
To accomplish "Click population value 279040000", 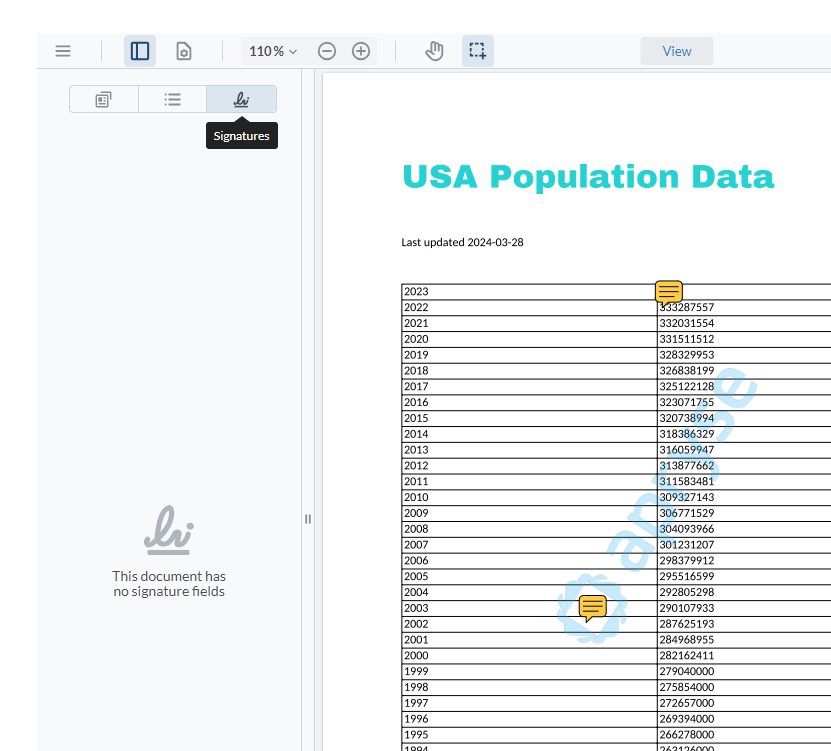I will (x=686, y=672).
